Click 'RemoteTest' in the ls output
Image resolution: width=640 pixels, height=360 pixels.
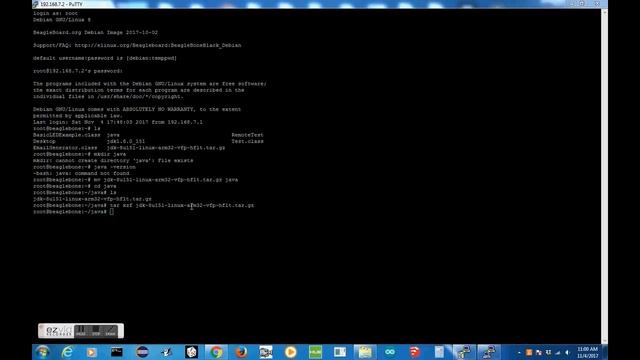(x=247, y=135)
